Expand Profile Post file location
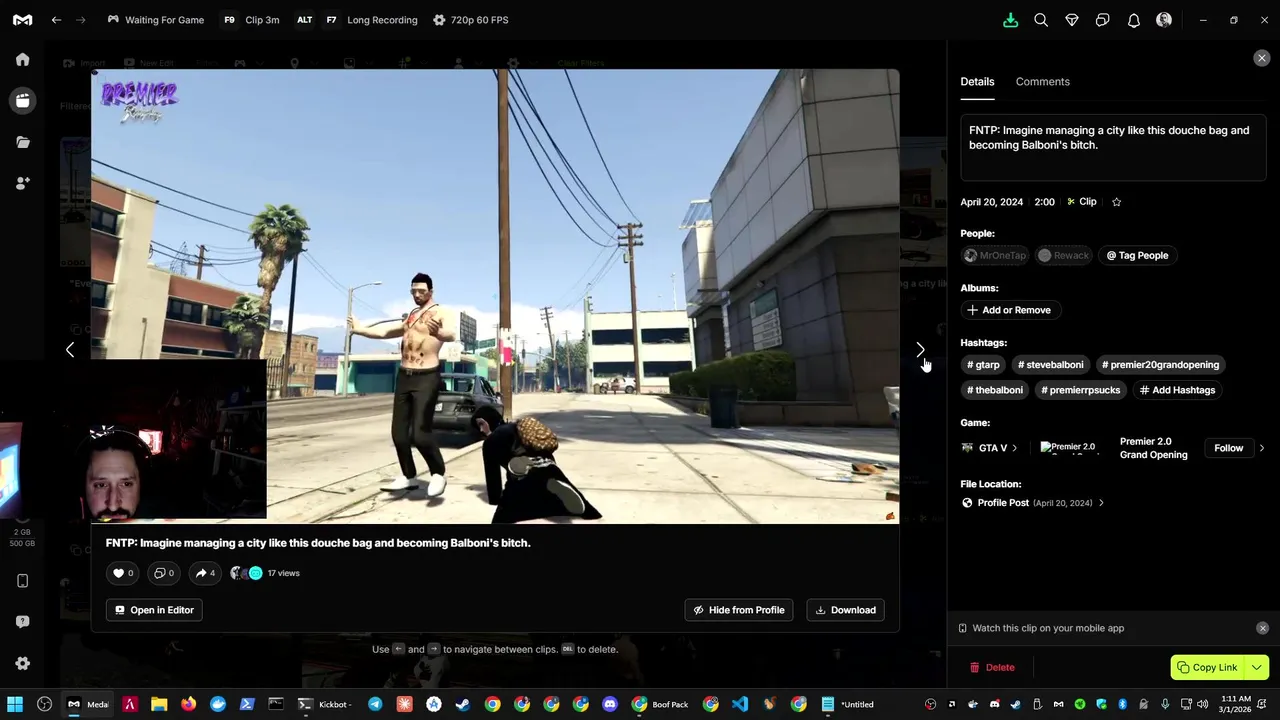The width and height of the screenshot is (1280, 720). [x=1101, y=503]
